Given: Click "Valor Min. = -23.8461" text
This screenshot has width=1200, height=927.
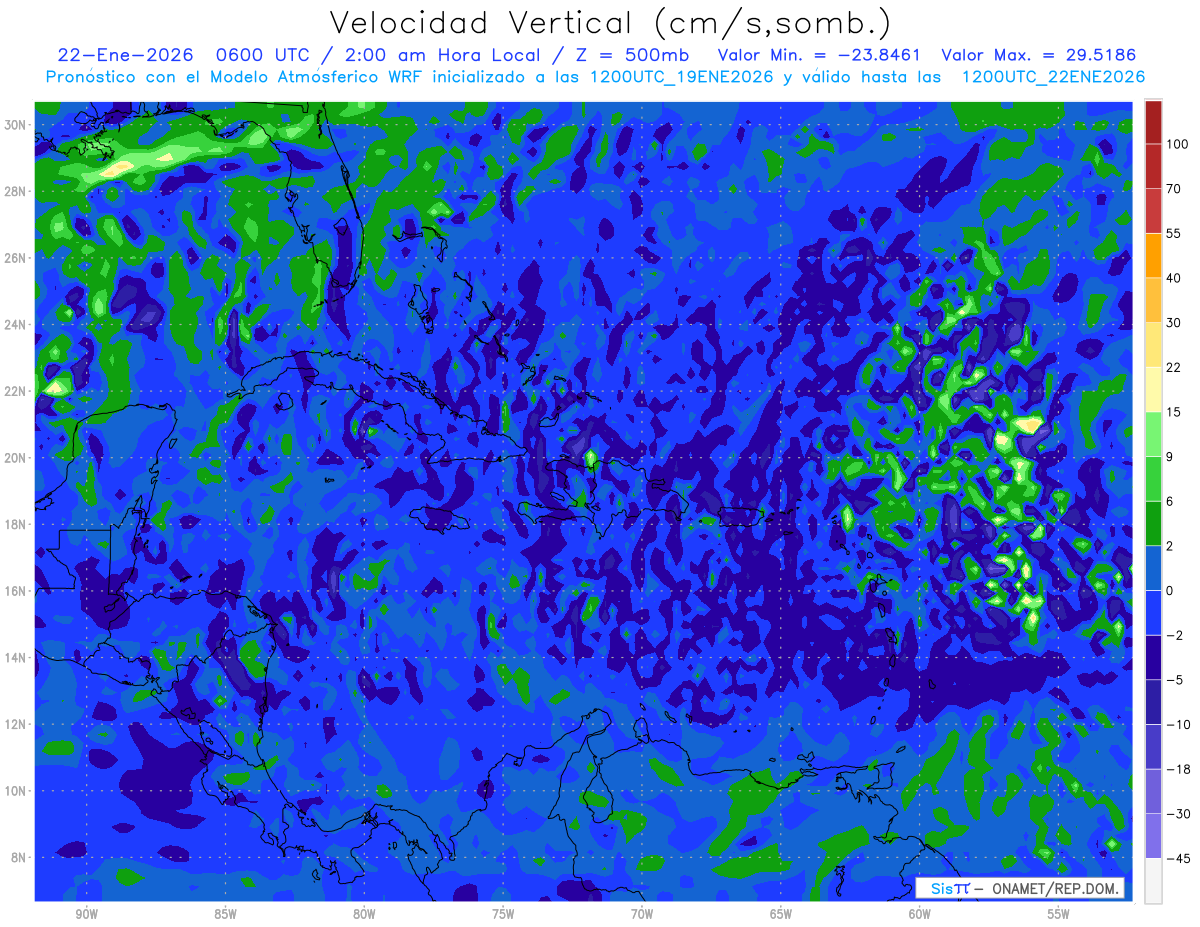Looking at the screenshot, I should (x=820, y=55).
